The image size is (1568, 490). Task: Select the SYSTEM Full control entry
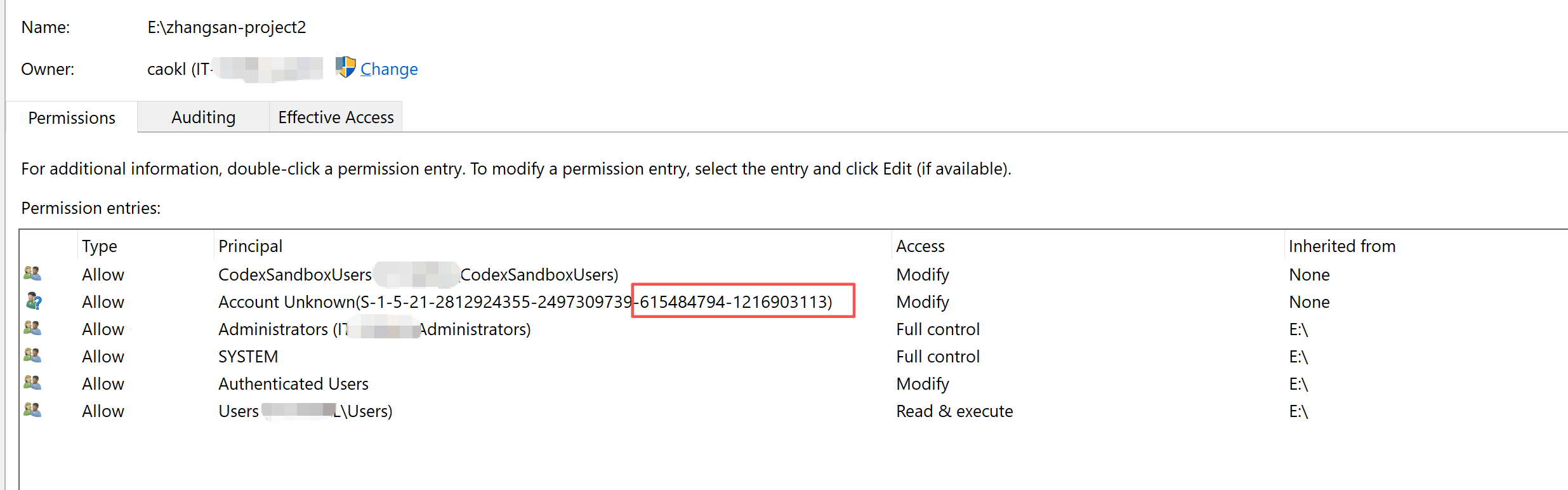click(793, 356)
